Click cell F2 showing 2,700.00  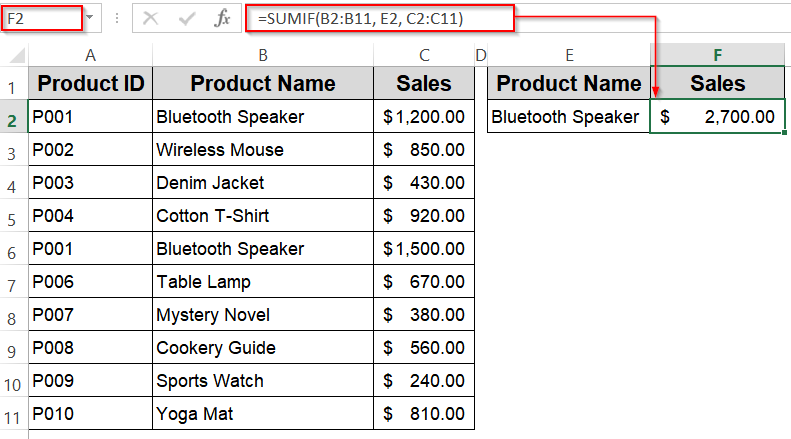(718, 117)
